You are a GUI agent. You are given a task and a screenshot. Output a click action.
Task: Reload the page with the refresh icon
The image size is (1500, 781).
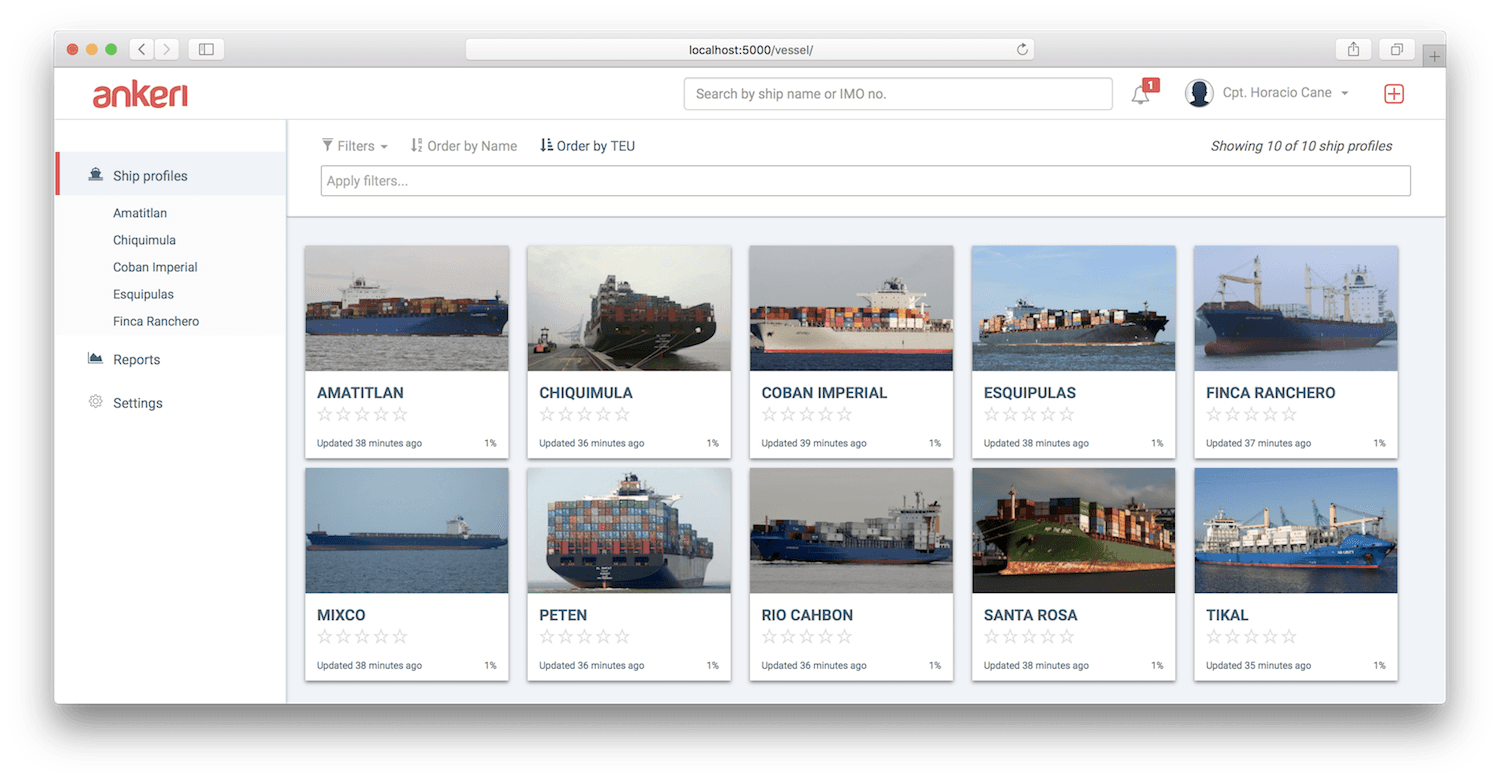point(1022,49)
